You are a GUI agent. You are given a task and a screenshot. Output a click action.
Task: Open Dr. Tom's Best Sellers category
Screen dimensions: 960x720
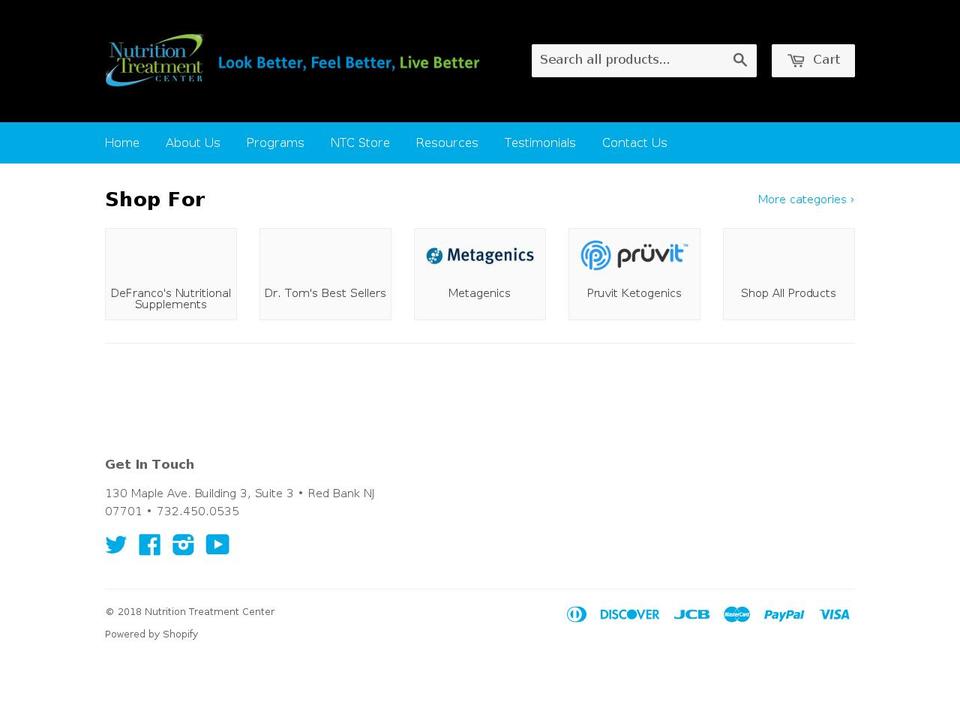(325, 274)
